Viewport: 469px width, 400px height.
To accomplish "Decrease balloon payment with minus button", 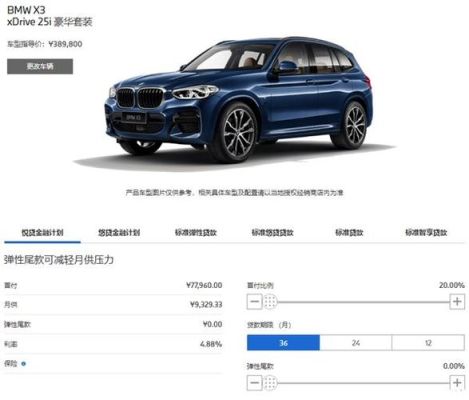I will [x=254, y=383].
